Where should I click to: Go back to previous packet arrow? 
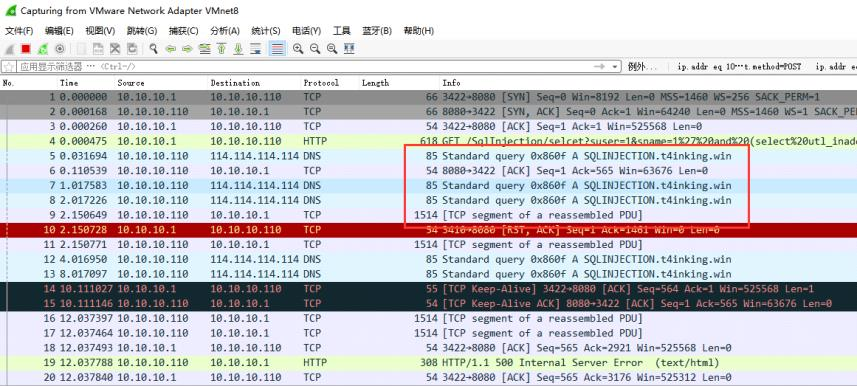point(171,49)
